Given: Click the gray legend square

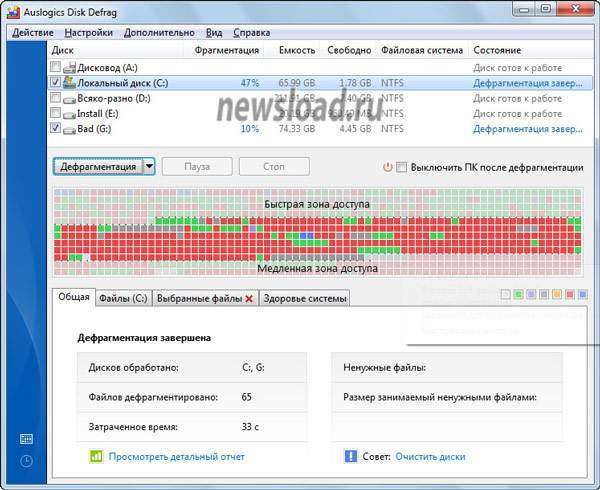Looking at the screenshot, I should tap(544, 294).
